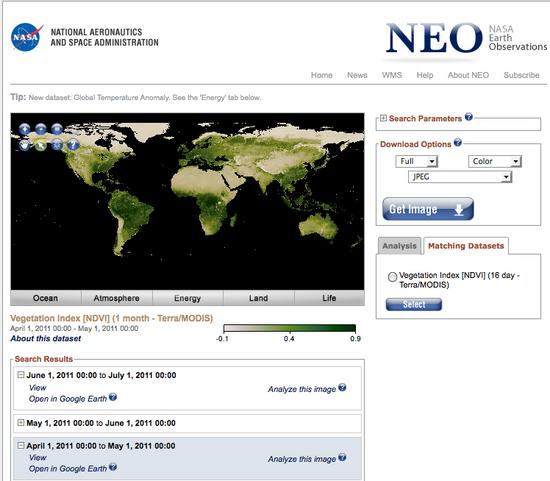
Task: Open help icon beside June Analyze this image
Action: [x=342, y=387]
